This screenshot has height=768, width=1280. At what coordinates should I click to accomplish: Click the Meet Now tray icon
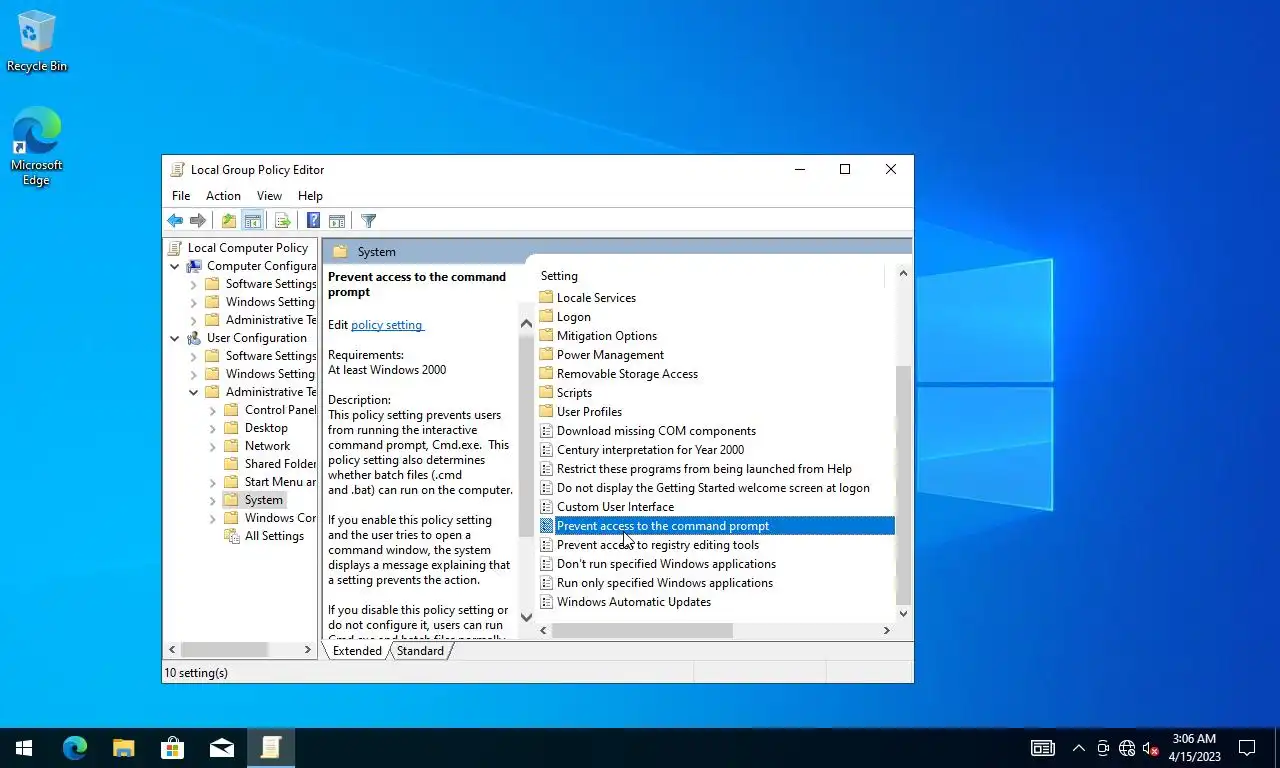(x=1103, y=748)
